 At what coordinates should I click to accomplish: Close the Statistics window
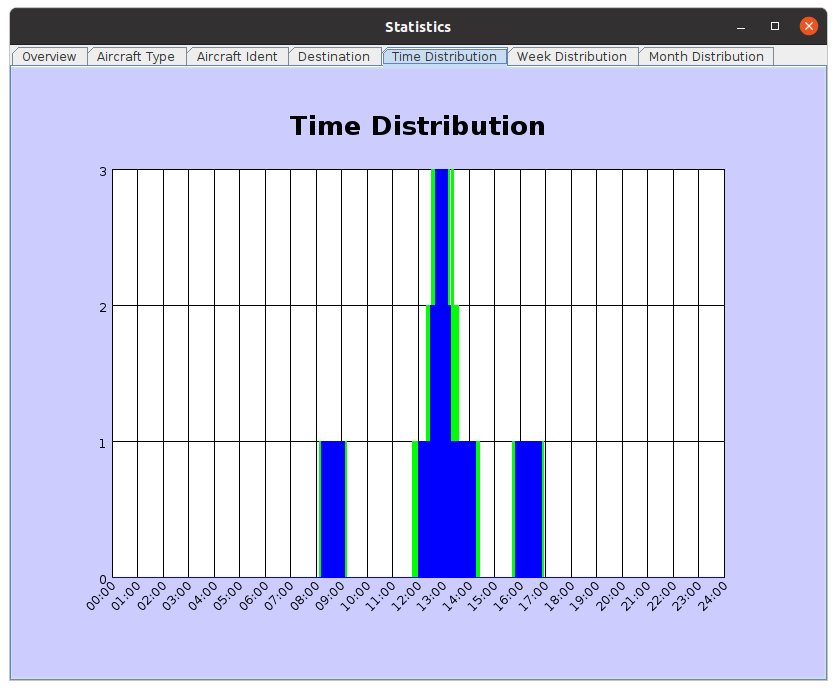(x=808, y=26)
